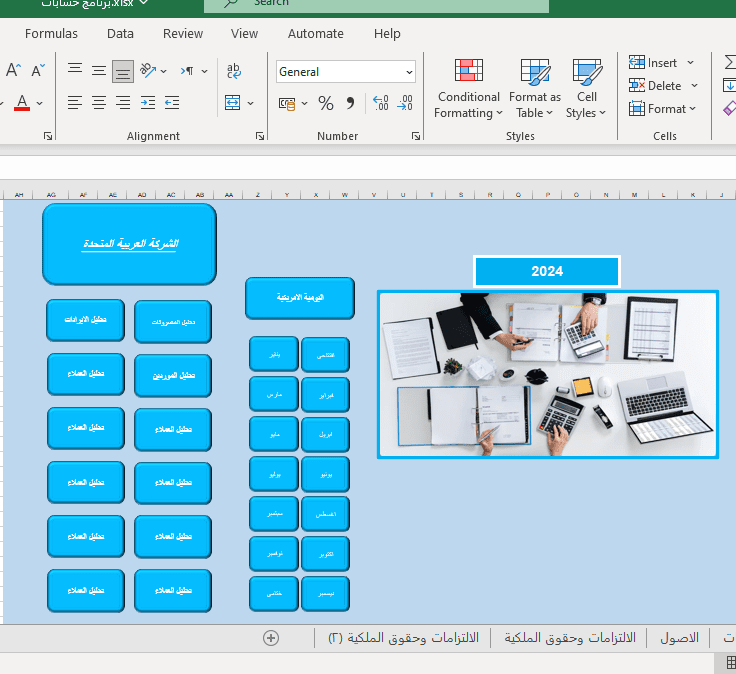
Task: Click the Delete cells icon
Action: pos(637,85)
